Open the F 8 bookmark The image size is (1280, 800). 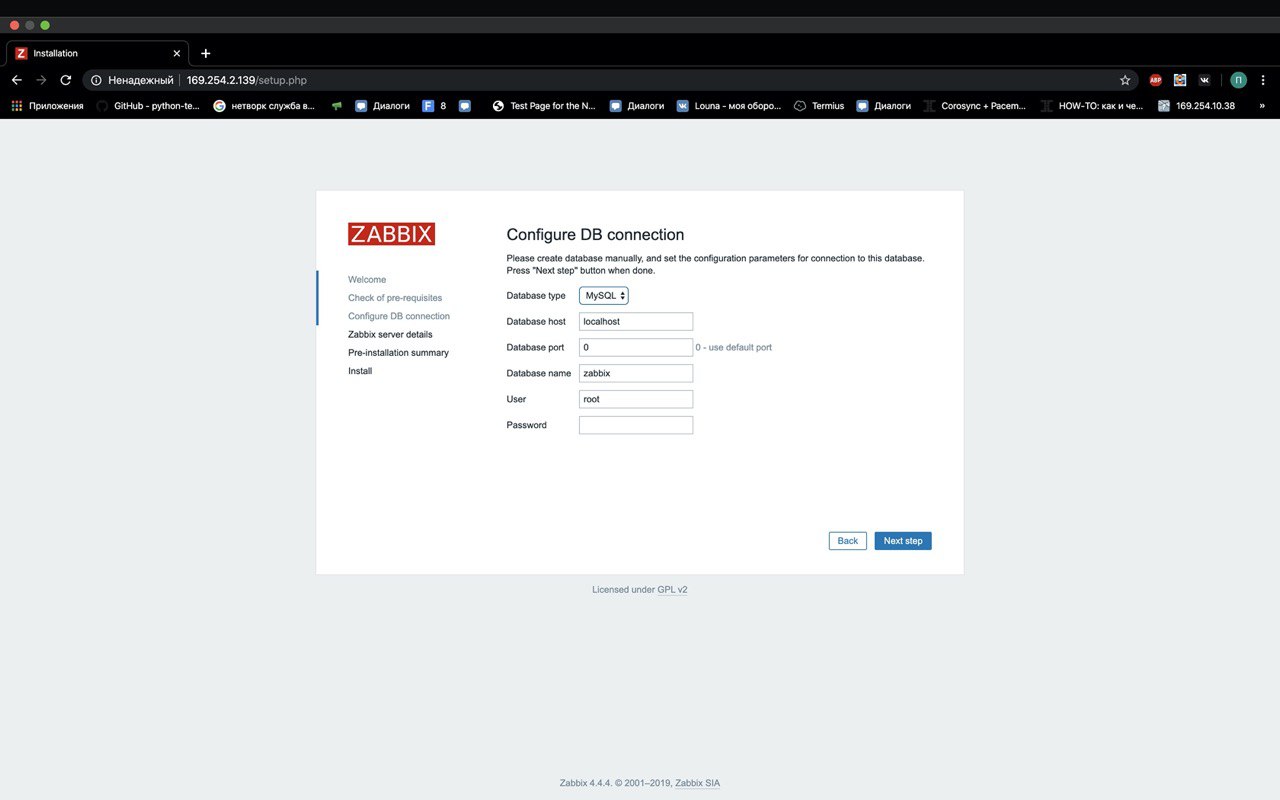point(434,105)
